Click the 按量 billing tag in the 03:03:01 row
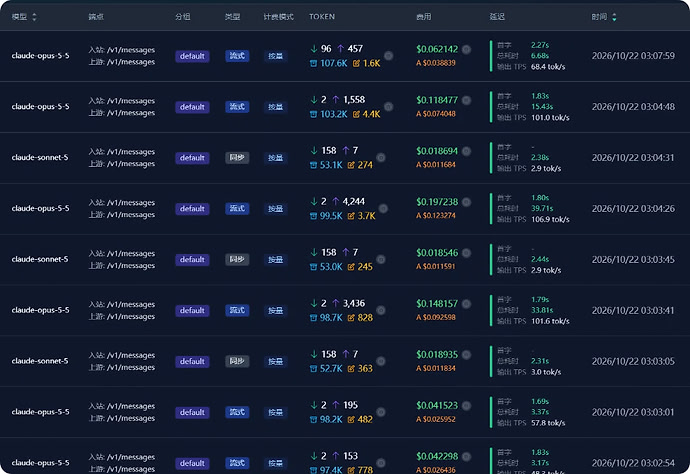 click(x=275, y=412)
